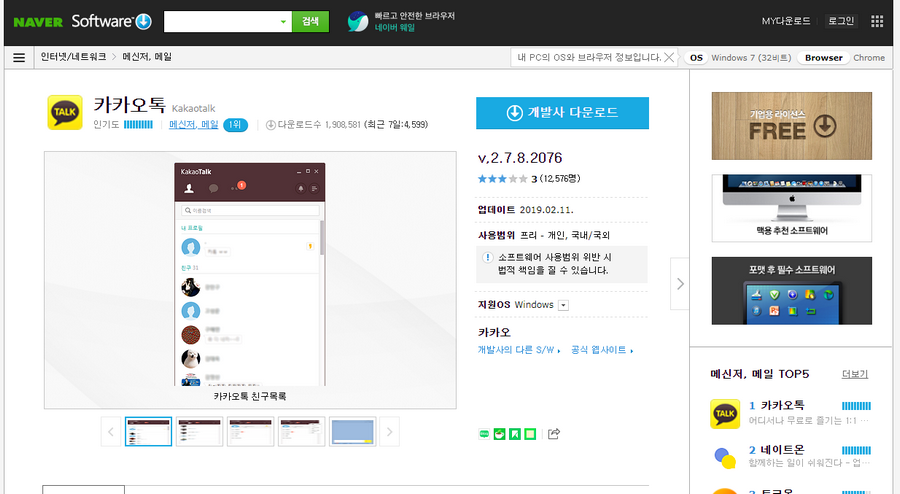Click the 1위 rank badge
Screen dimensions: 900x494
coord(235,125)
